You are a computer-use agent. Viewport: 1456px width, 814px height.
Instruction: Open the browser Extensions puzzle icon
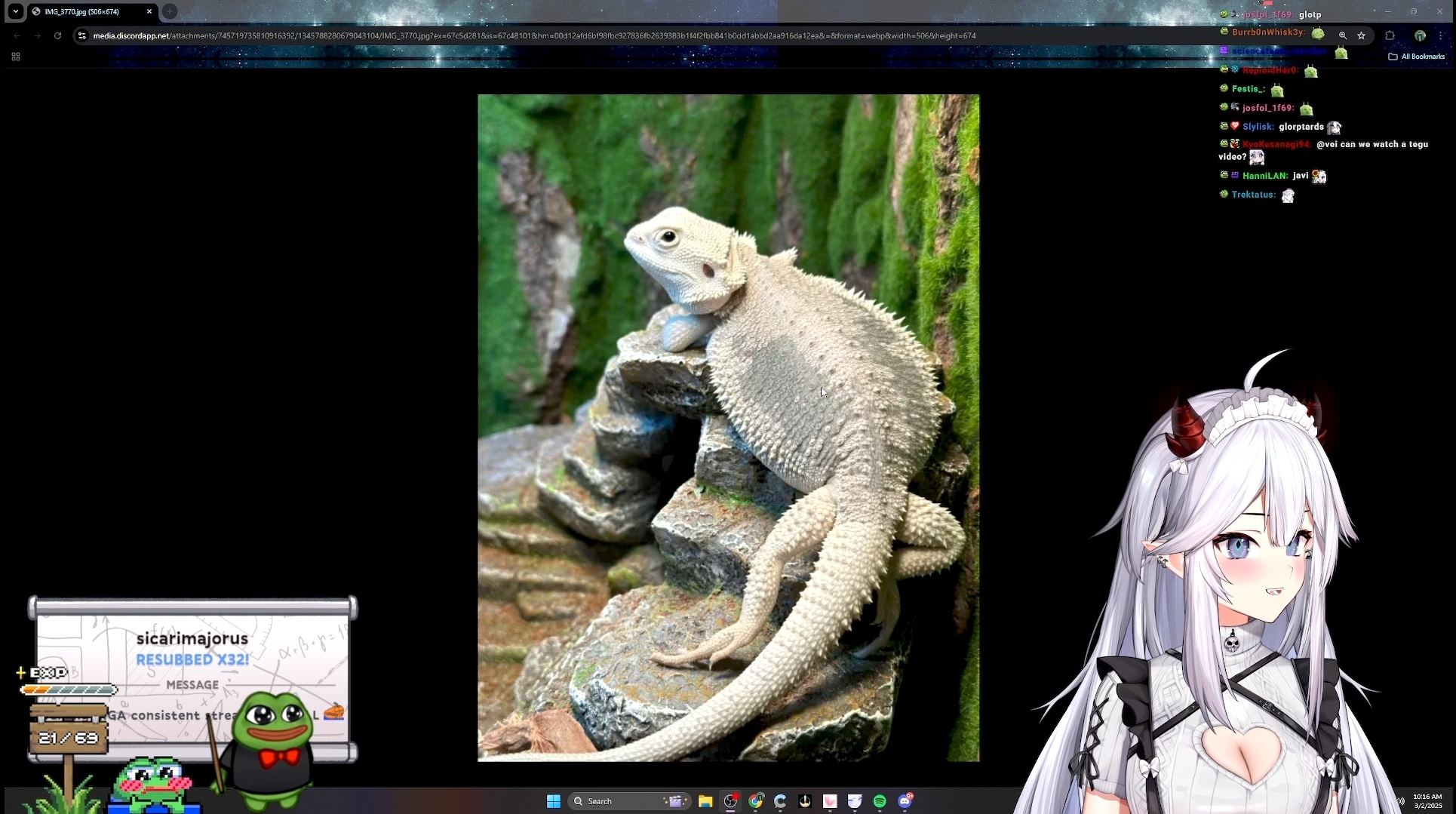coord(1390,35)
